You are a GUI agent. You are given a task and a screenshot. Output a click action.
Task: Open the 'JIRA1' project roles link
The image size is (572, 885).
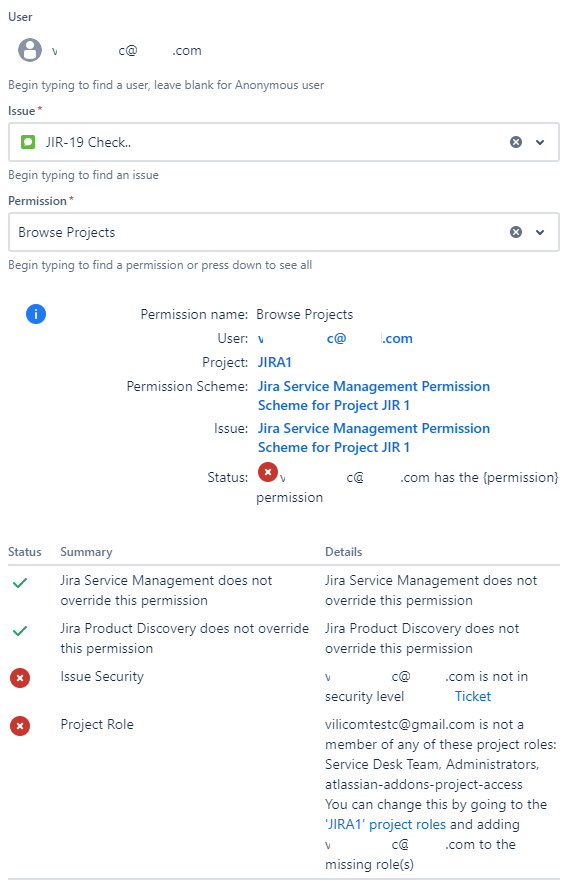385,825
